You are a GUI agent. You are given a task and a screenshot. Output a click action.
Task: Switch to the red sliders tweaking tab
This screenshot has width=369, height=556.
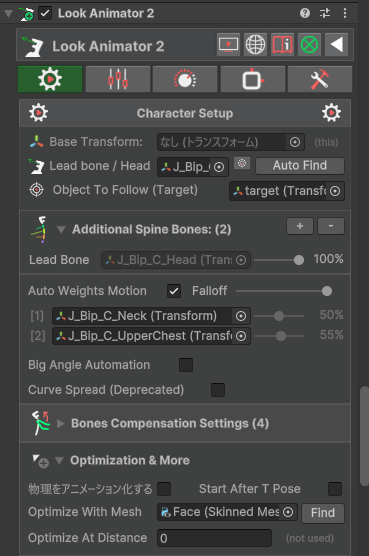click(x=118, y=79)
